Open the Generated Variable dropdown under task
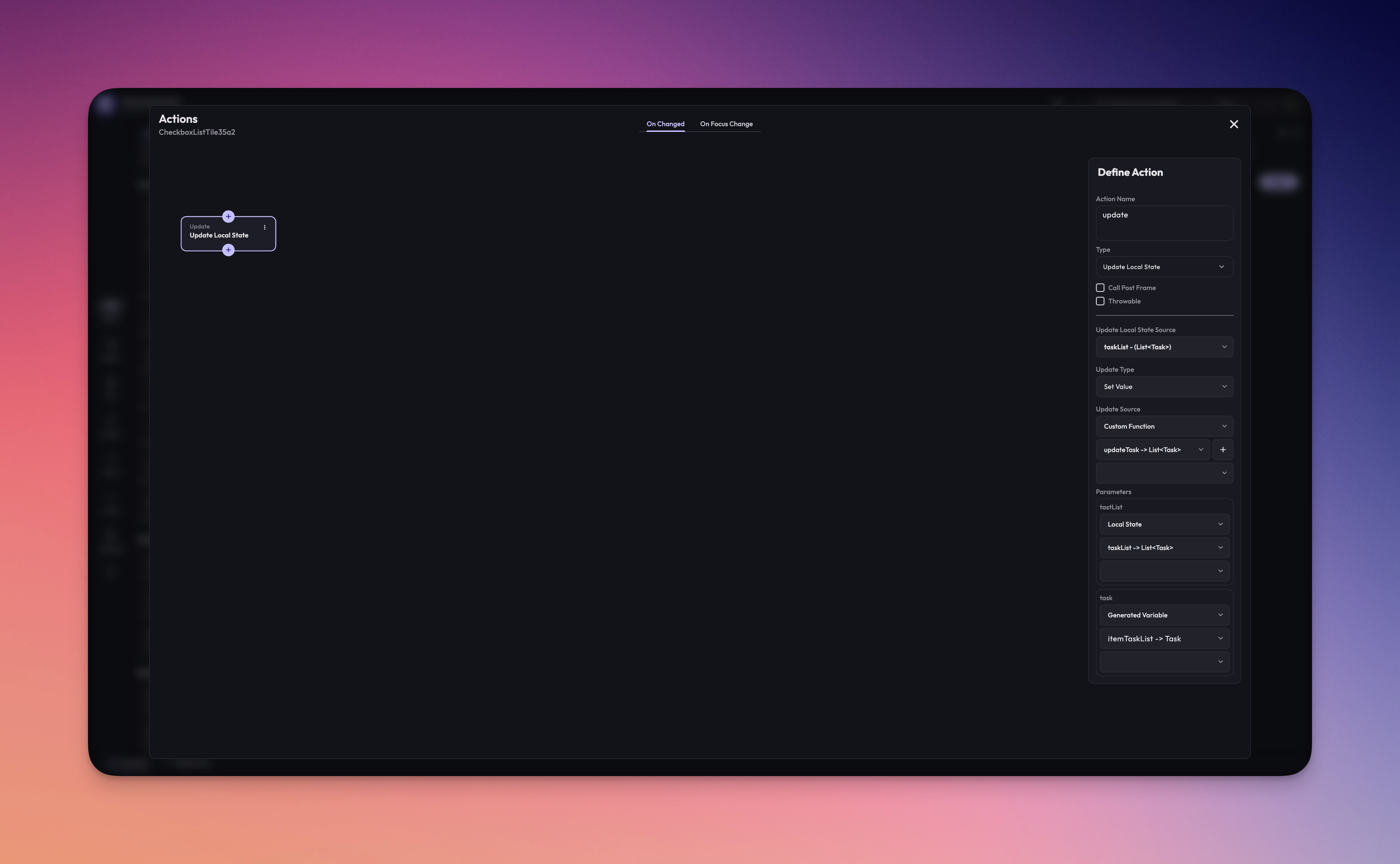This screenshot has height=864, width=1400. [x=1164, y=615]
